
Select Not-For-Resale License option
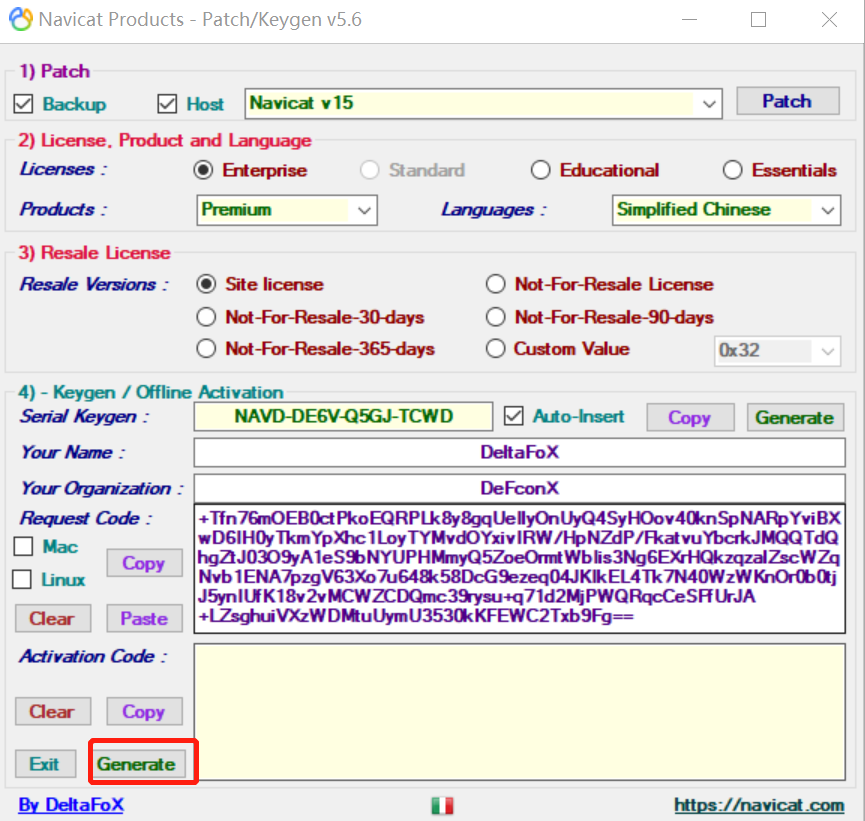pos(495,284)
